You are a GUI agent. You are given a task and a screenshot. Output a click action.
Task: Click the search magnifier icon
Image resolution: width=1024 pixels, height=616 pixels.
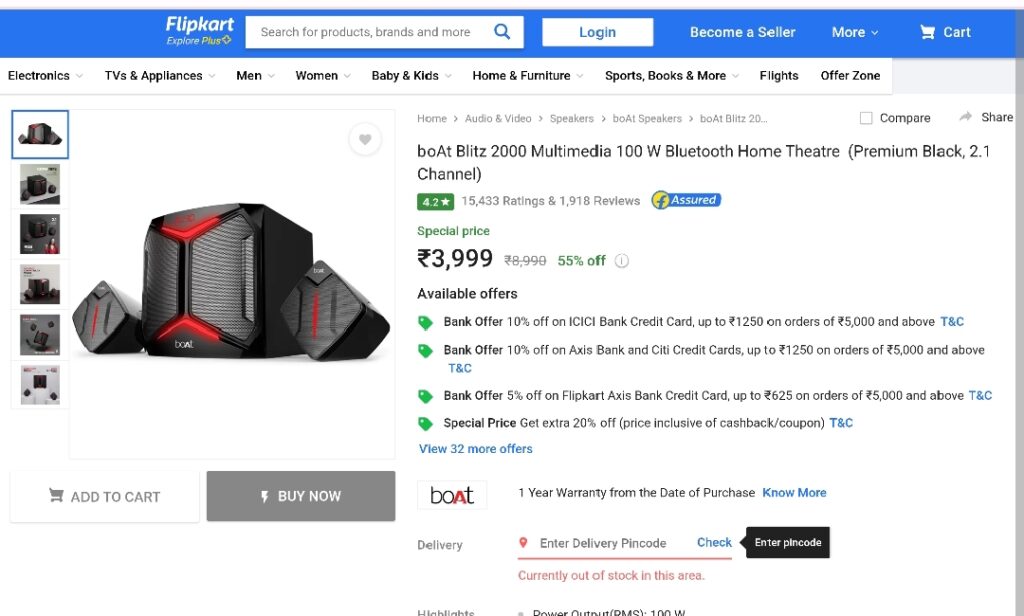pos(502,31)
